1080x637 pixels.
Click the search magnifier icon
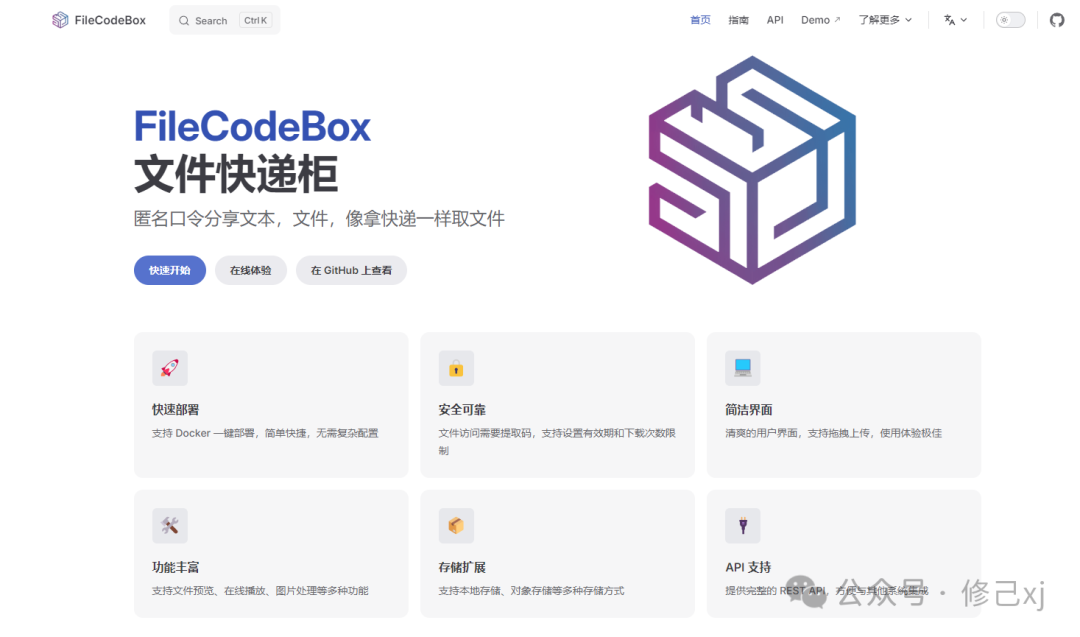tap(184, 21)
